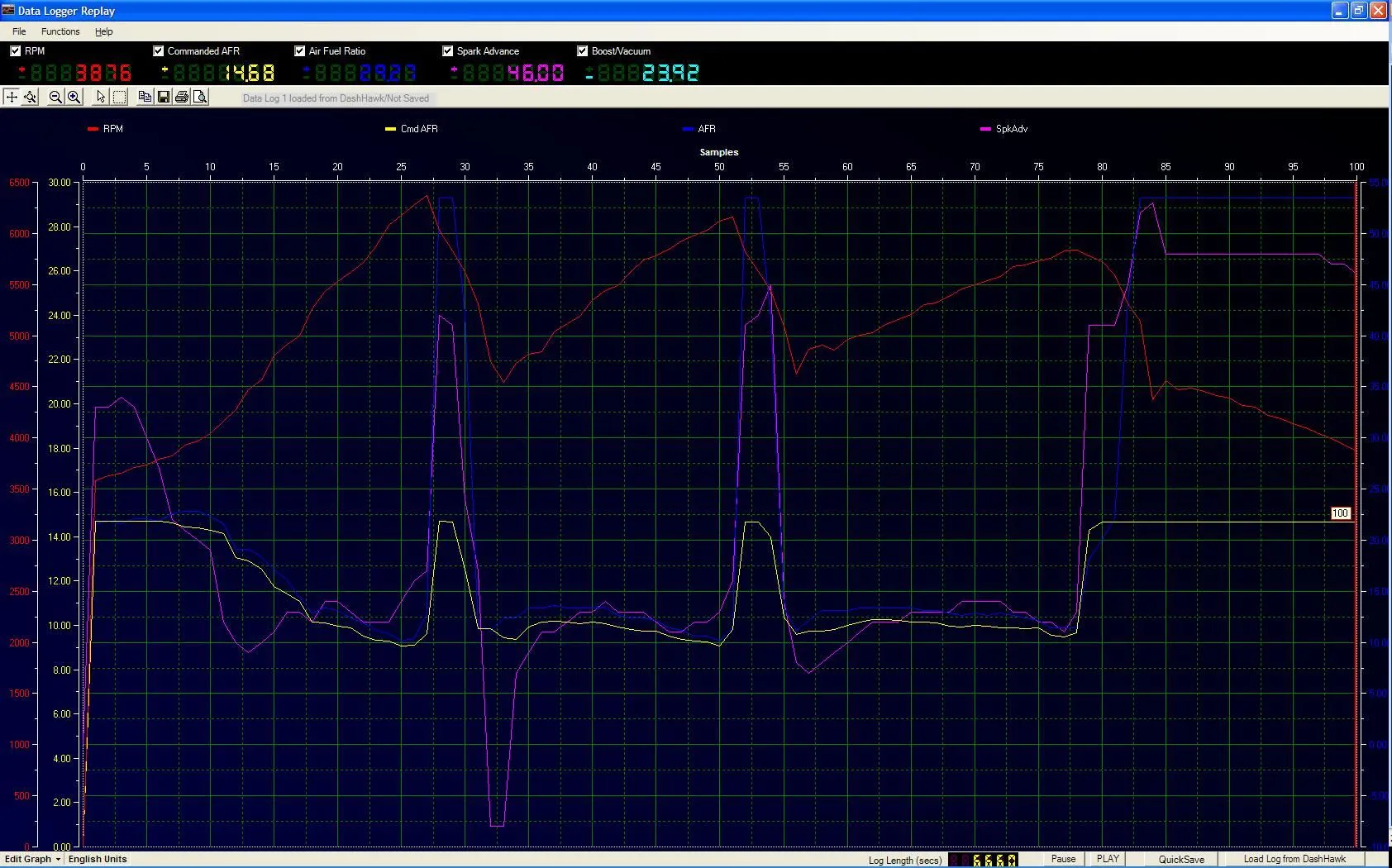Uncheck the RPM checkbox
Screen dimensions: 1392x868
point(16,51)
